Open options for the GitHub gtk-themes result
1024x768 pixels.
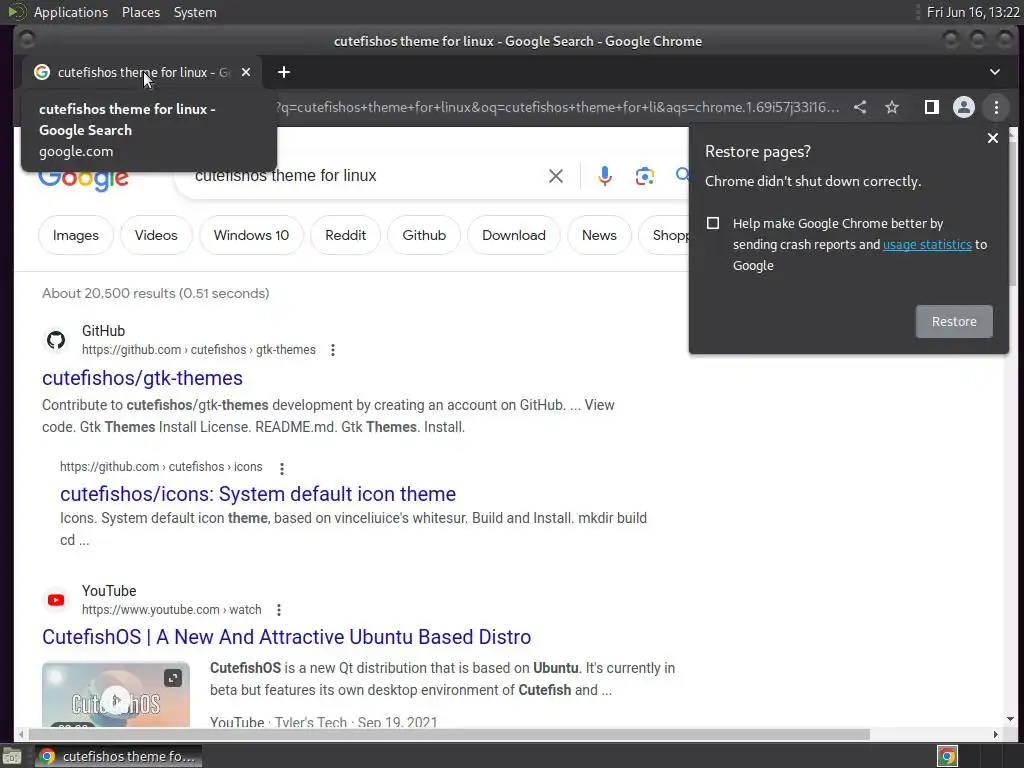[333, 350]
